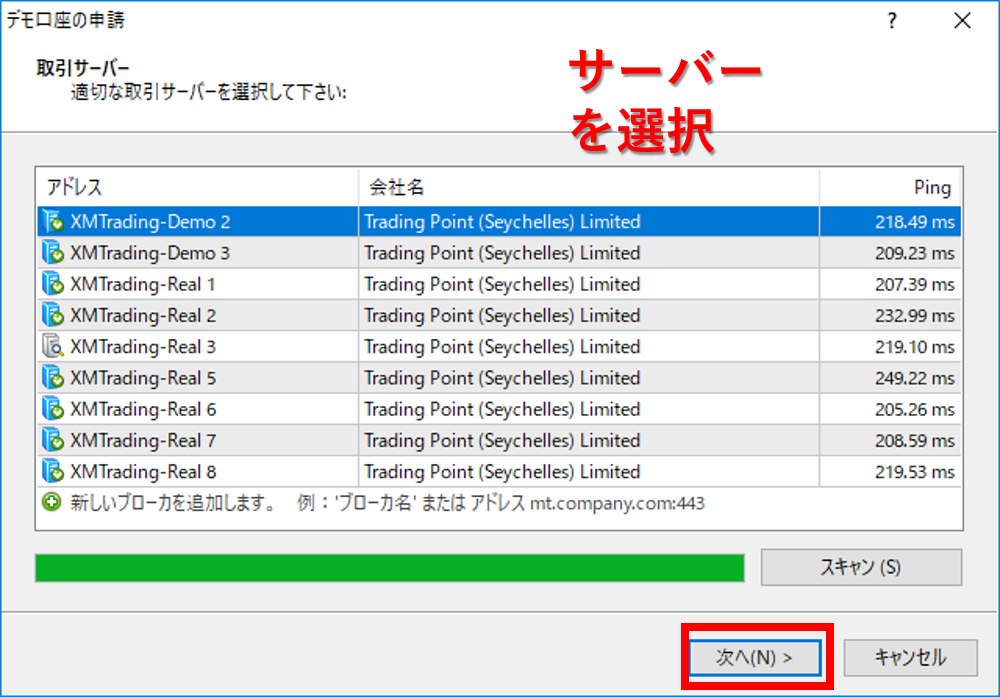The width and height of the screenshot is (1000, 697).
Task: Open the ? help button in title bar
Action: [x=892, y=21]
